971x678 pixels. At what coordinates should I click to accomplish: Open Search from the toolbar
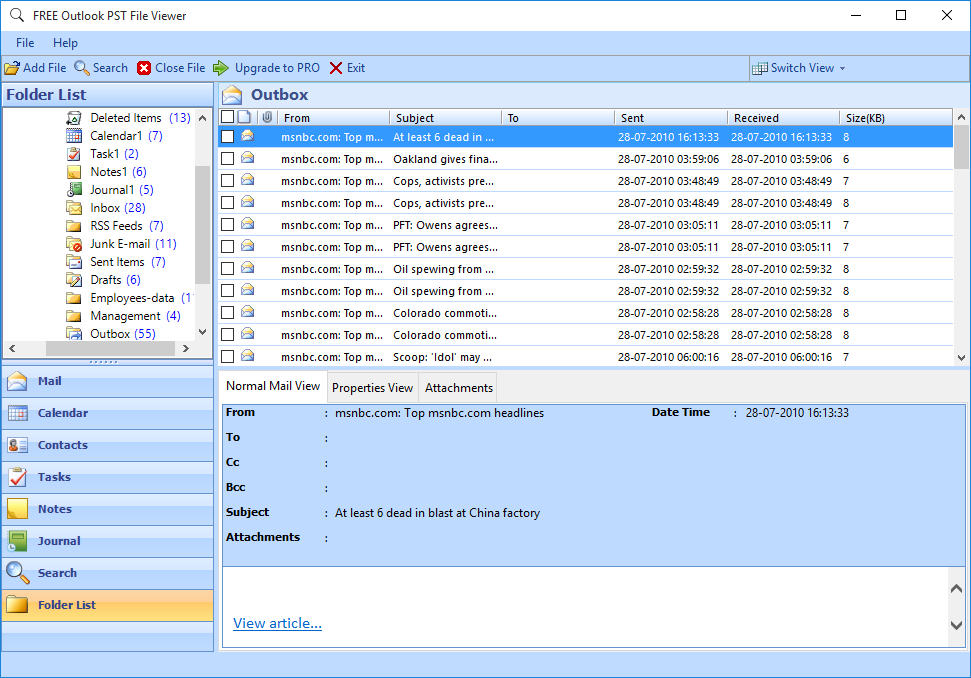(100, 67)
